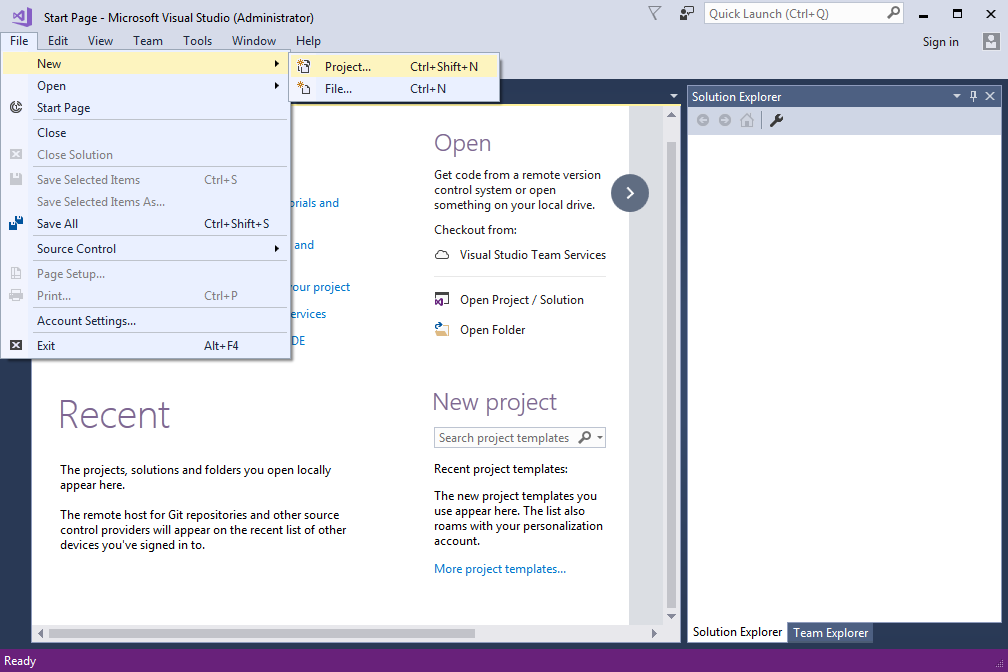
Task: Switch to the Solution Explorer tab
Action: click(737, 632)
